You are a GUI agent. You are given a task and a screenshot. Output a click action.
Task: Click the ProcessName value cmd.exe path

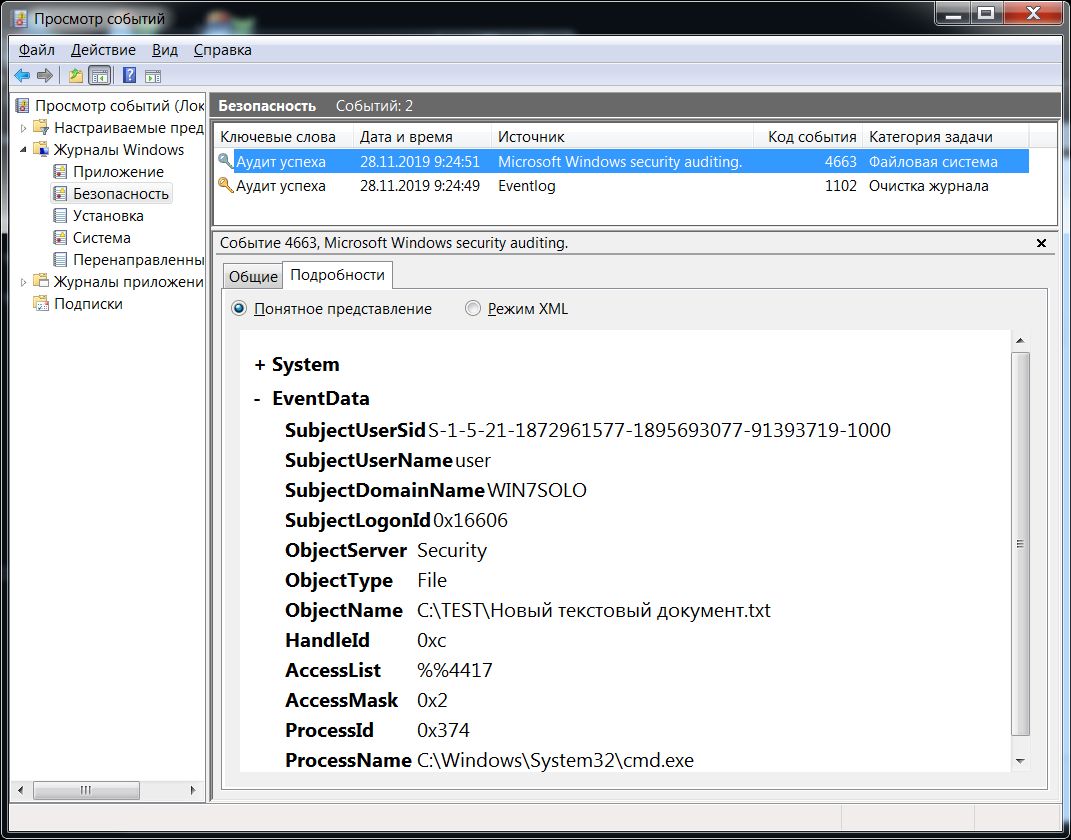click(555, 760)
